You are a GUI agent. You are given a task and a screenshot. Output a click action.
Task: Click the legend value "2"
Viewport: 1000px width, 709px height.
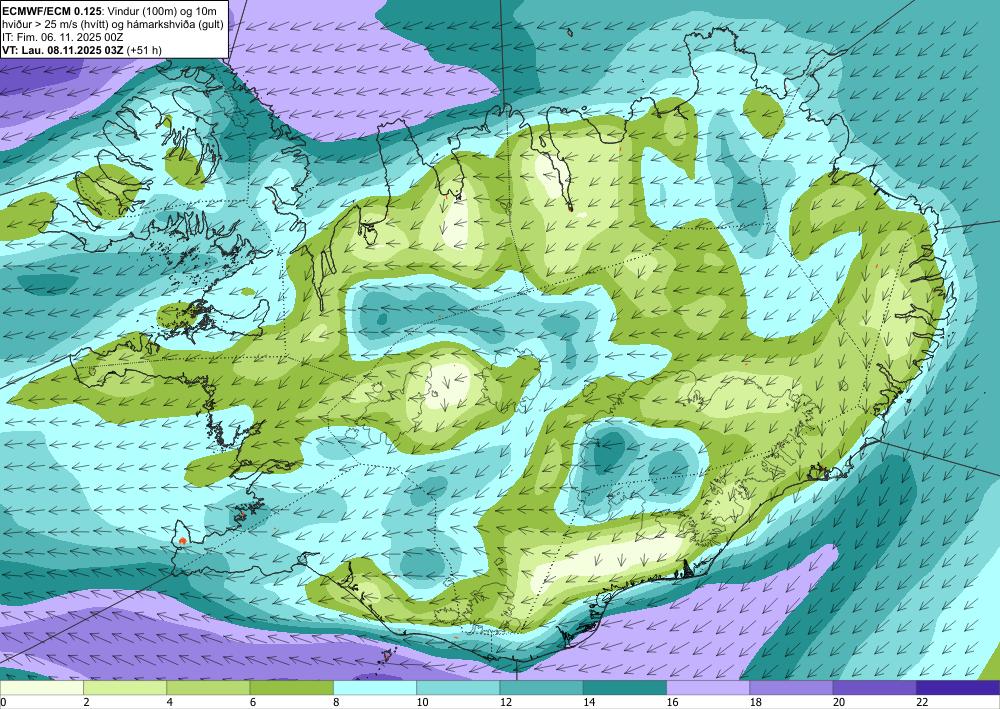point(86,702)
